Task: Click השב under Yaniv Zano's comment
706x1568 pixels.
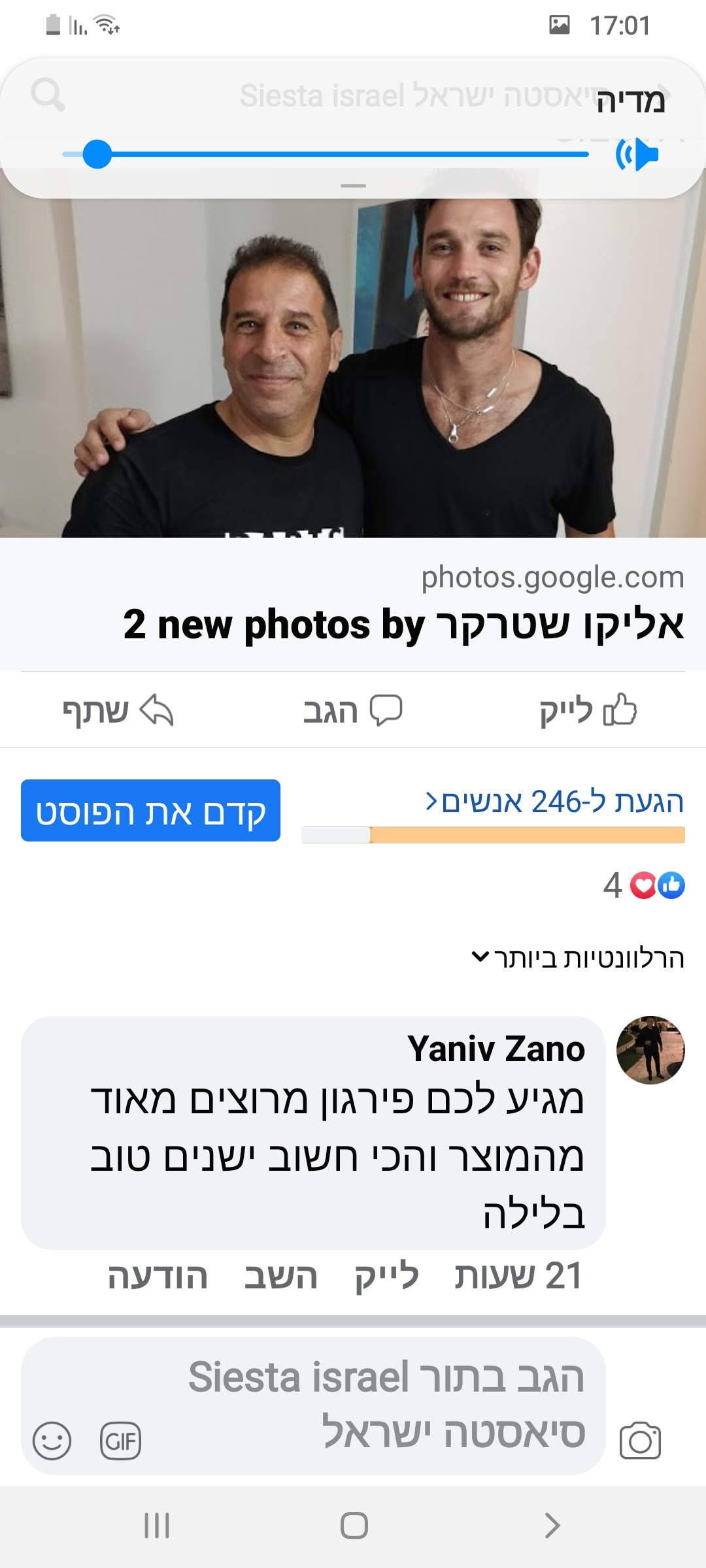Action: point(280,1277)
